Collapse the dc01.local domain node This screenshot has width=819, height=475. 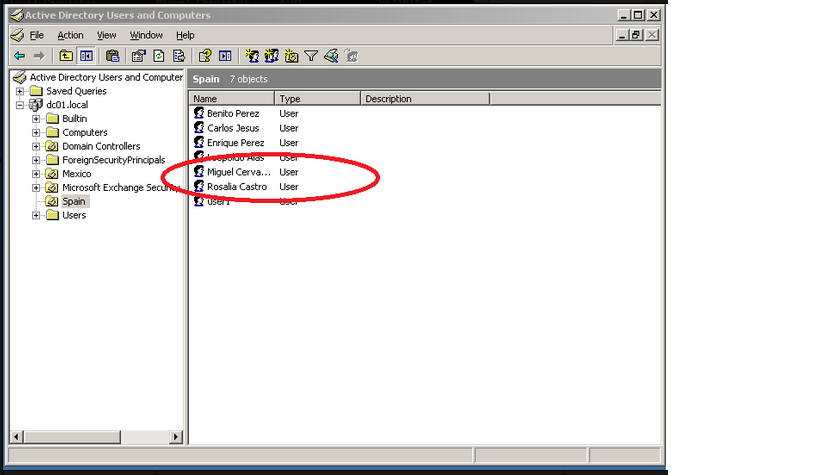[x=20, y=105]
